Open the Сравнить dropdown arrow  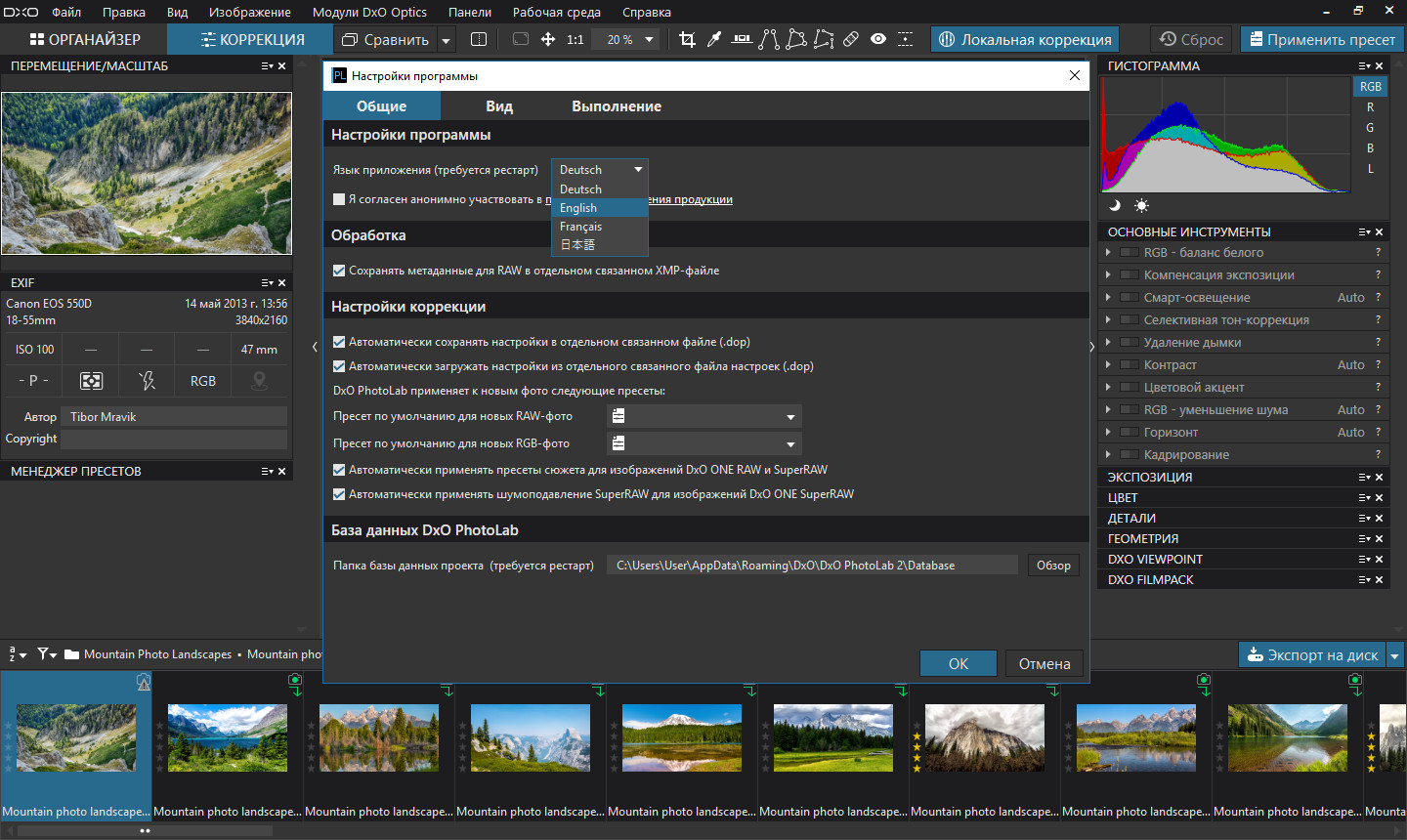click(446, 40)
